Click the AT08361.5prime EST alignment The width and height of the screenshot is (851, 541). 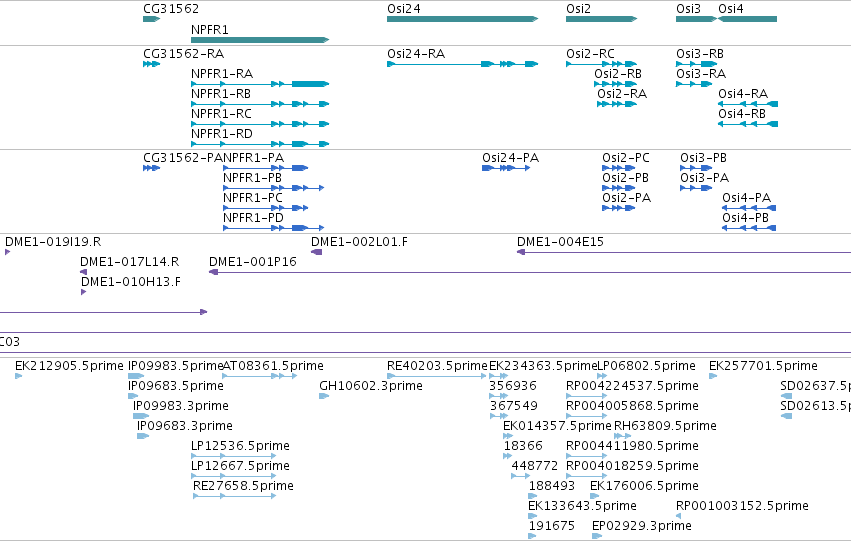tap(260, 376)
